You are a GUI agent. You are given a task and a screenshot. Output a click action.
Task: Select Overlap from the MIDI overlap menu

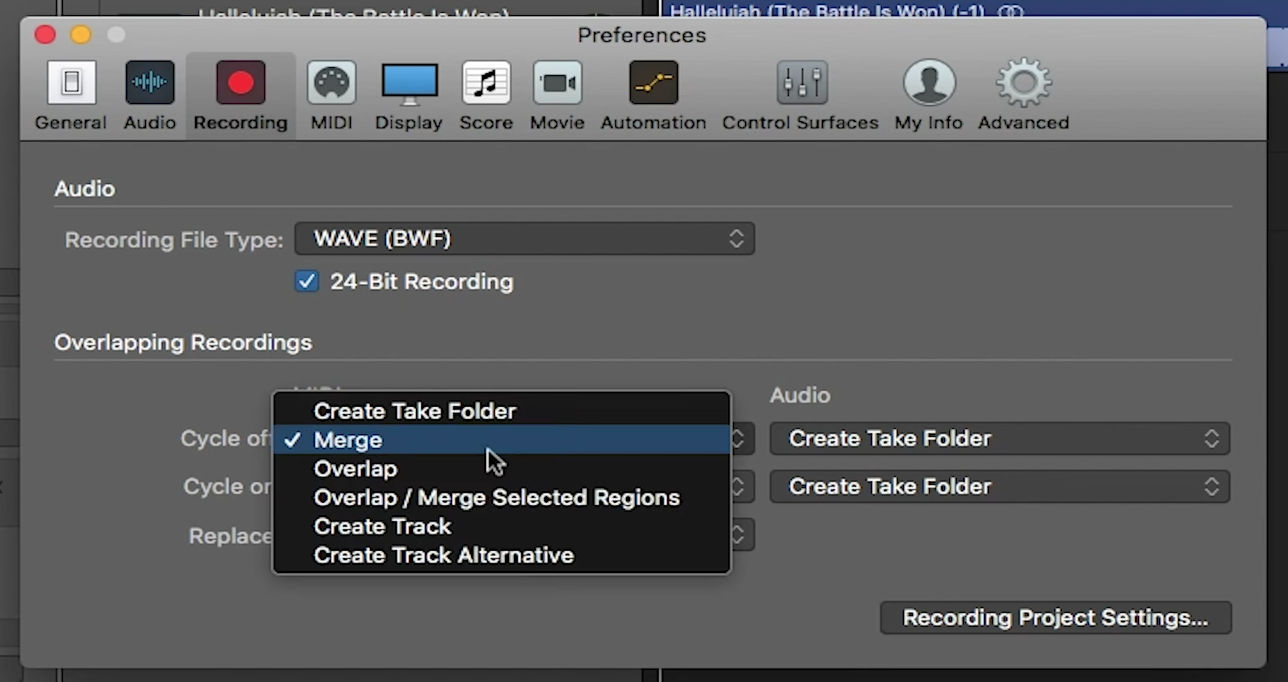pyautogui.click(x=355, y=468)
